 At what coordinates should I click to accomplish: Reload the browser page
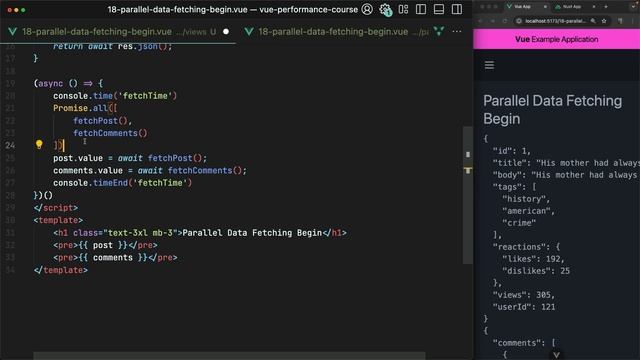(x=505, y=21)
